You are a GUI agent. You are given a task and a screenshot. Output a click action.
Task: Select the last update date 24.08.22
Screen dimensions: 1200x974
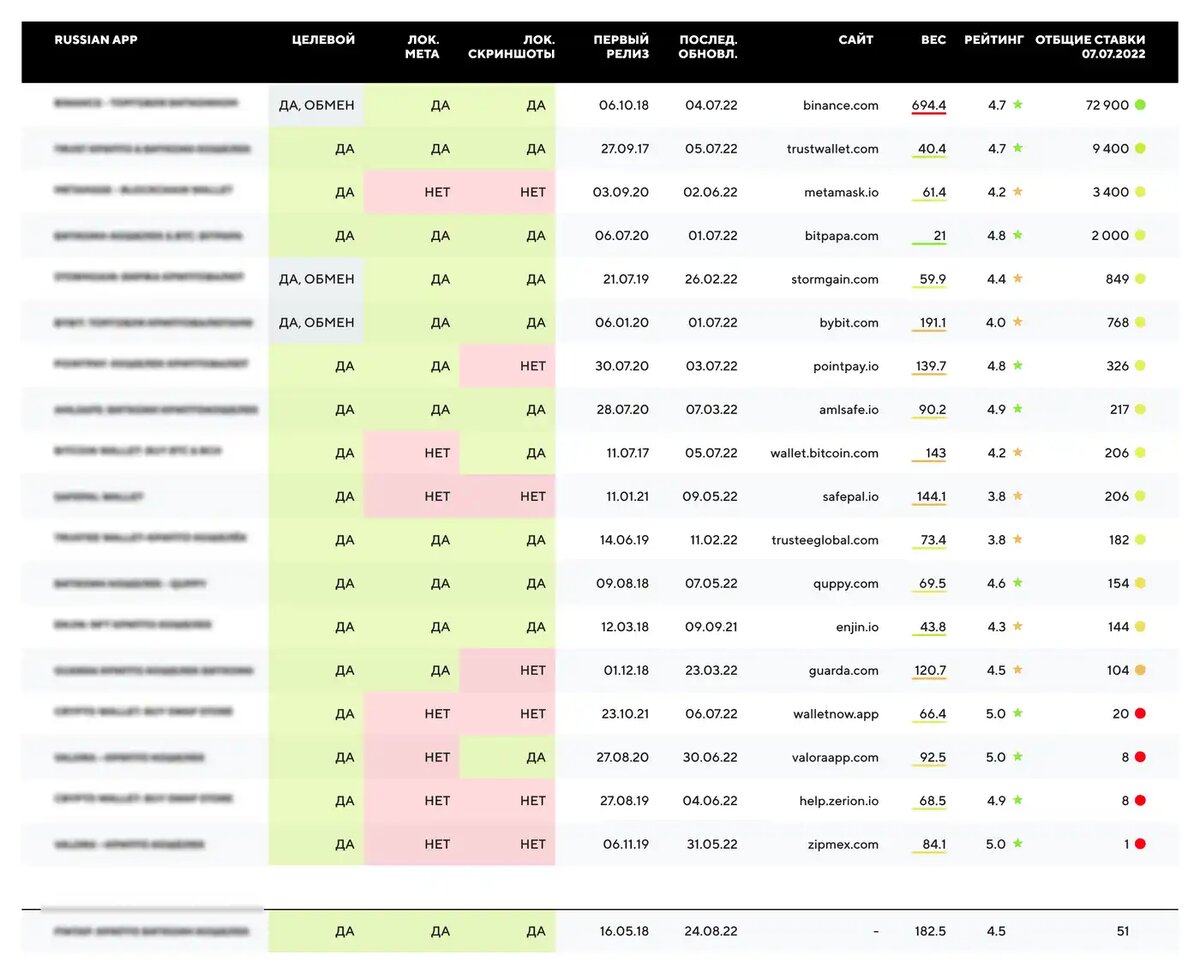click(x=712, y=931)
